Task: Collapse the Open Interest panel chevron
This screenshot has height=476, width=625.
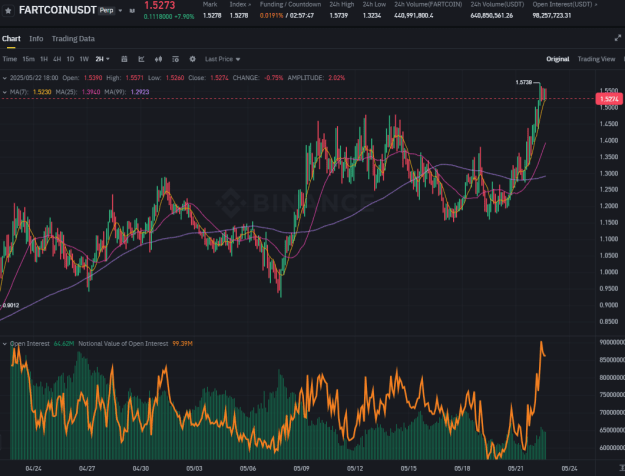Action: [x=5, y=344]
